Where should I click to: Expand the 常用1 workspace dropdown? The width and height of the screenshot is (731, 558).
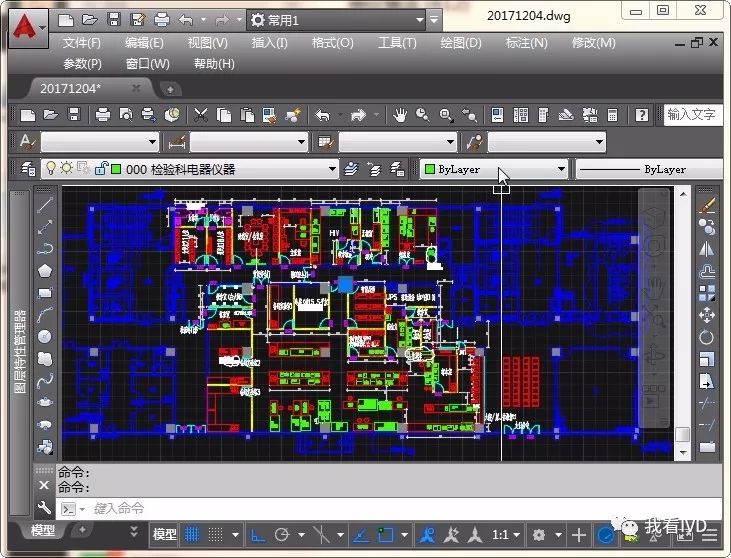click(433, 20)
